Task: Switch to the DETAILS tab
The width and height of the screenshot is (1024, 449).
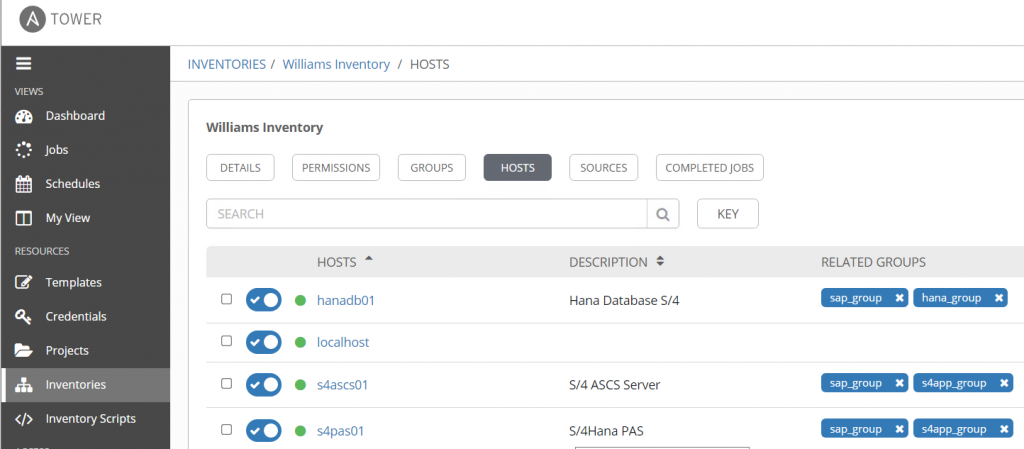Action: coord(240,168)
